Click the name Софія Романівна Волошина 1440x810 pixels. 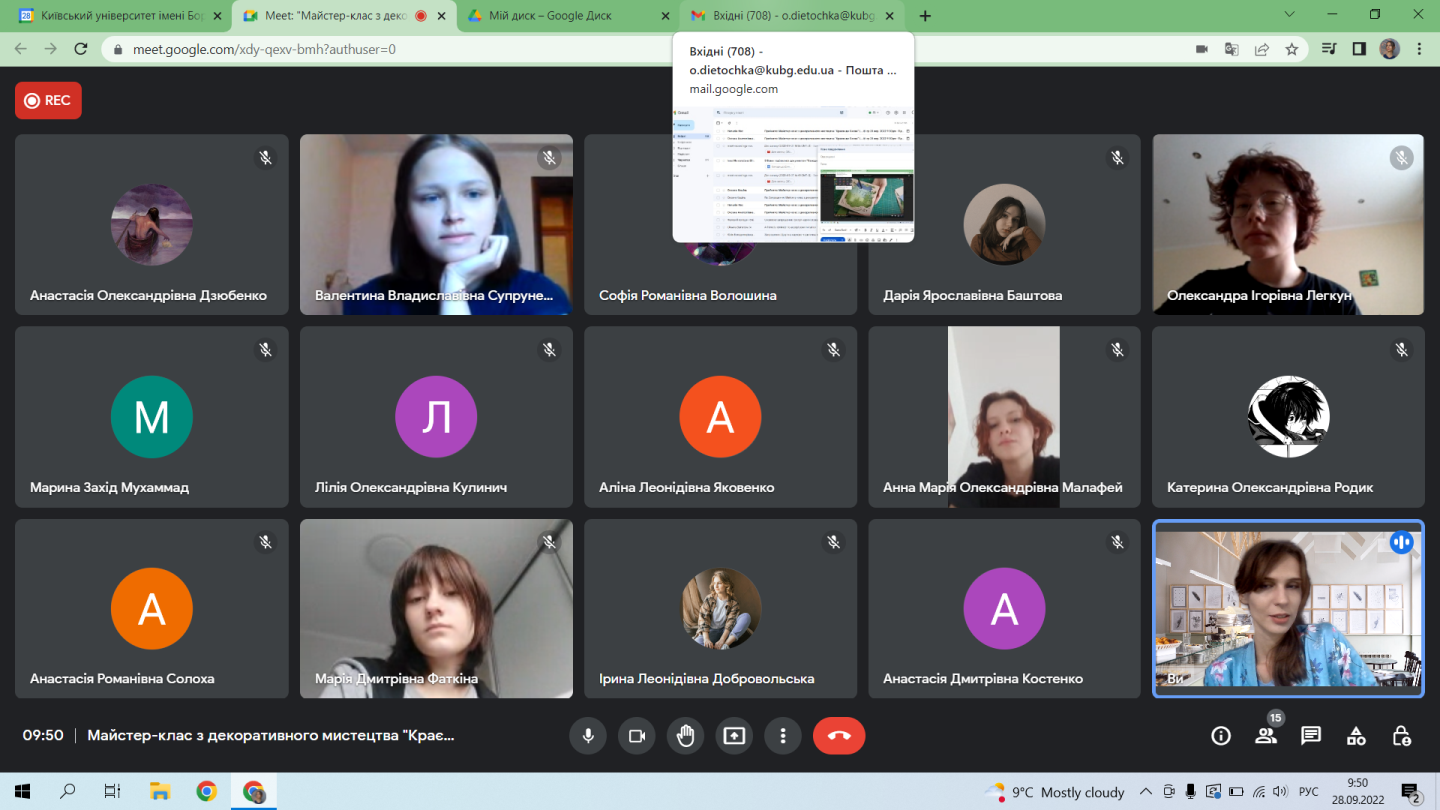pos(687,295)
